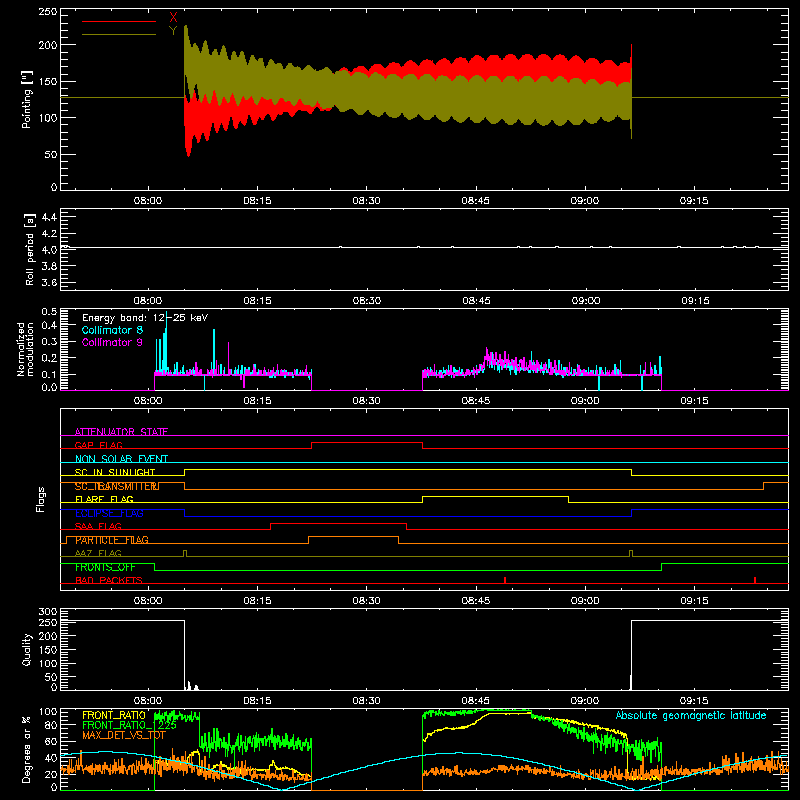The height and width of the screenshot is (800, 800).
Task: Click the Absolute geomagnetic latitude label
Action: point(691,715)
